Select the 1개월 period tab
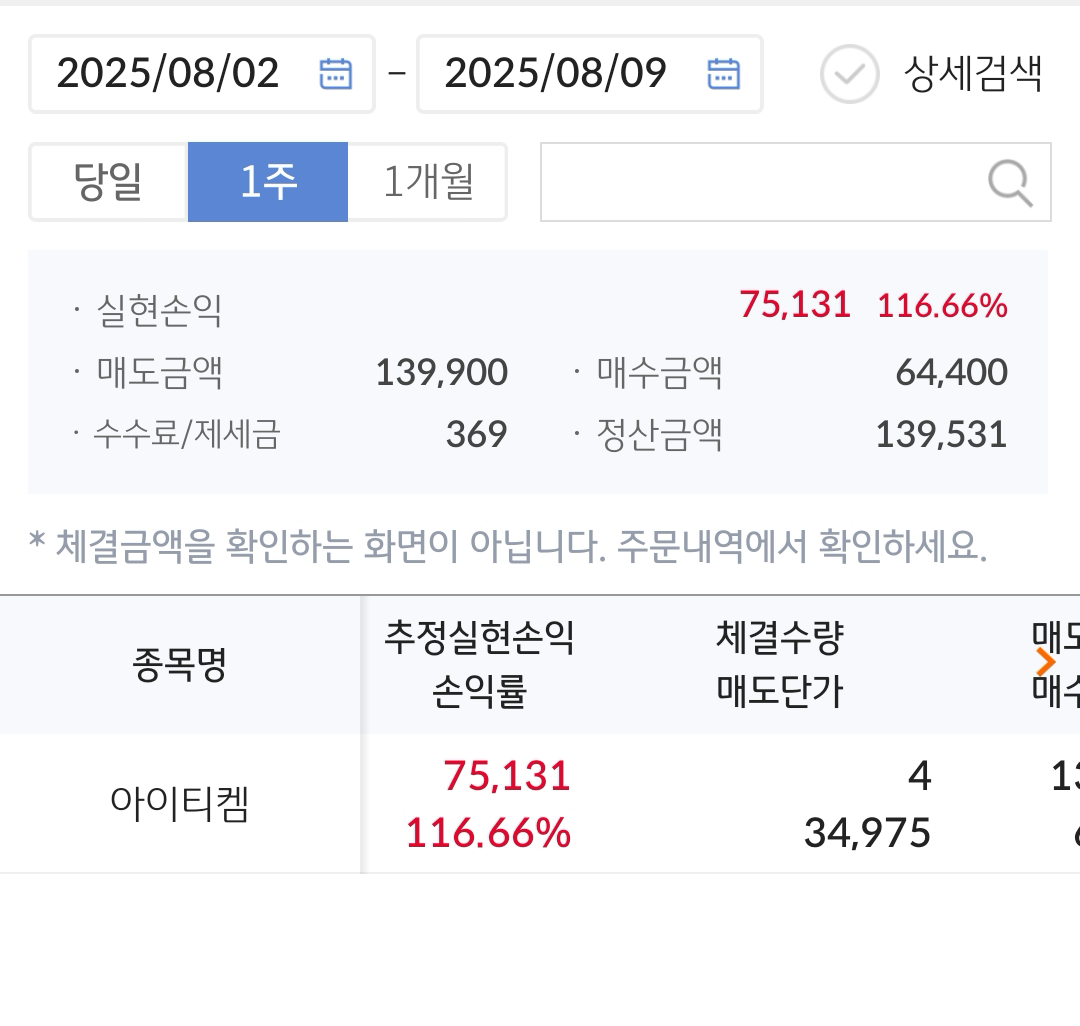The width and height of the screenshot is (1080, 1026). point(428,182)
